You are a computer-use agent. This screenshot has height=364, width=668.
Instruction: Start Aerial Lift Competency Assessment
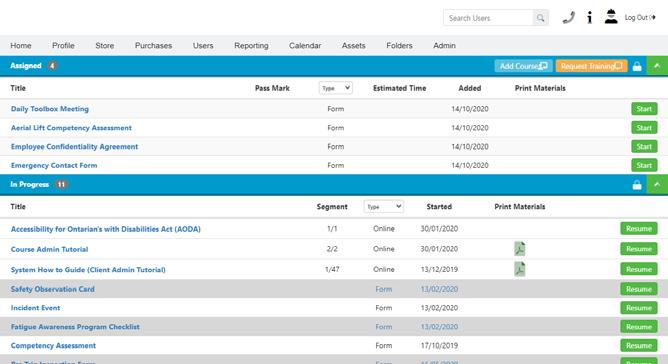point(644,127)
